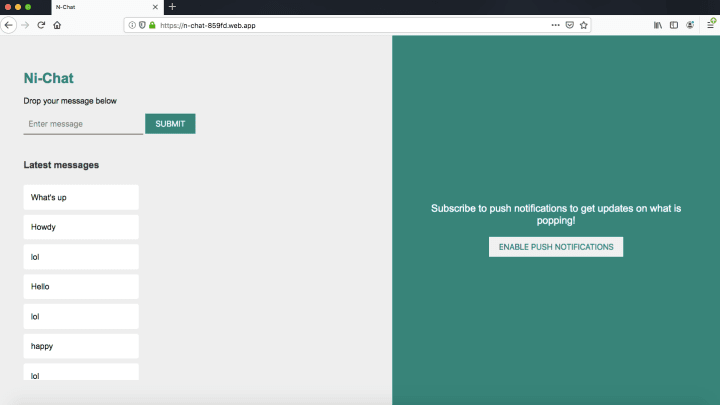Viewport: 720px width, 405px height.
Task: Open a new tab with the plus icon
Action: (x=172, y=7)
